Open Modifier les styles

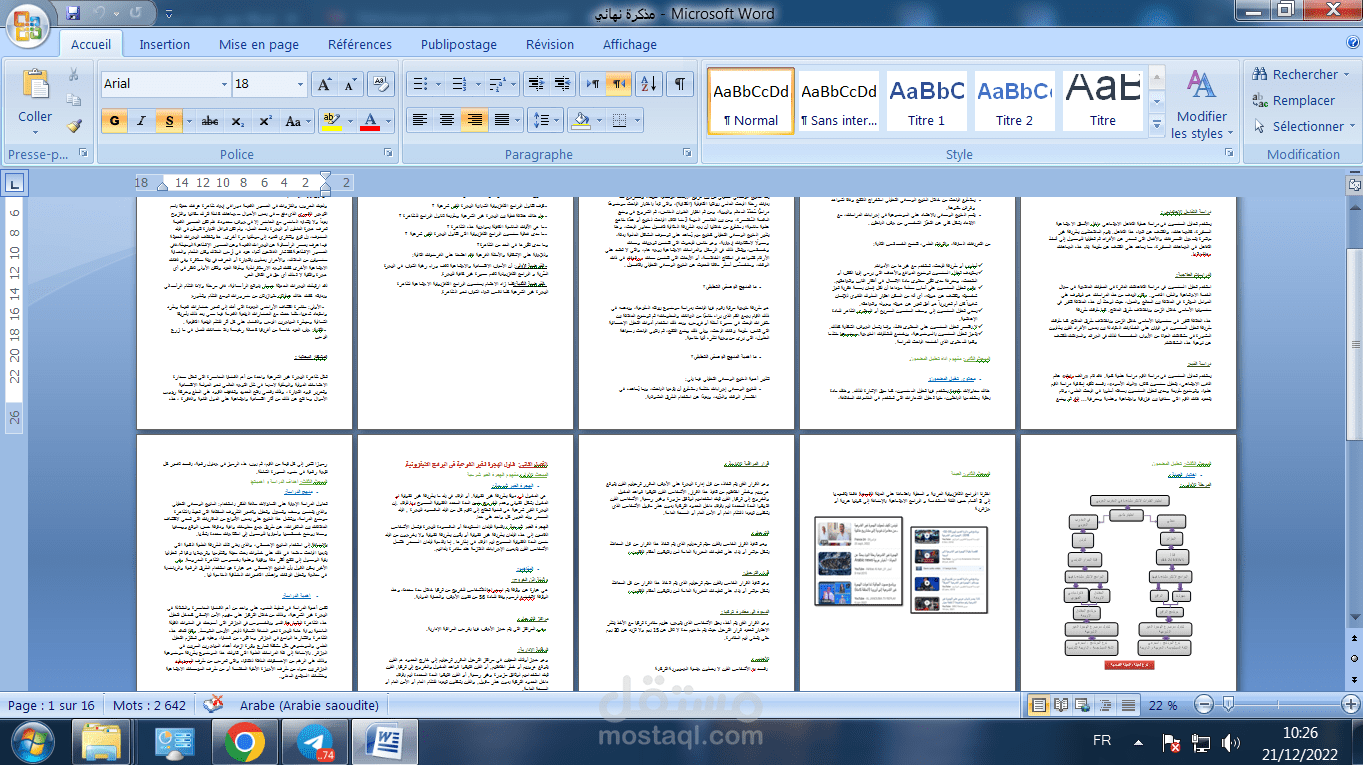coord(1202,104)
